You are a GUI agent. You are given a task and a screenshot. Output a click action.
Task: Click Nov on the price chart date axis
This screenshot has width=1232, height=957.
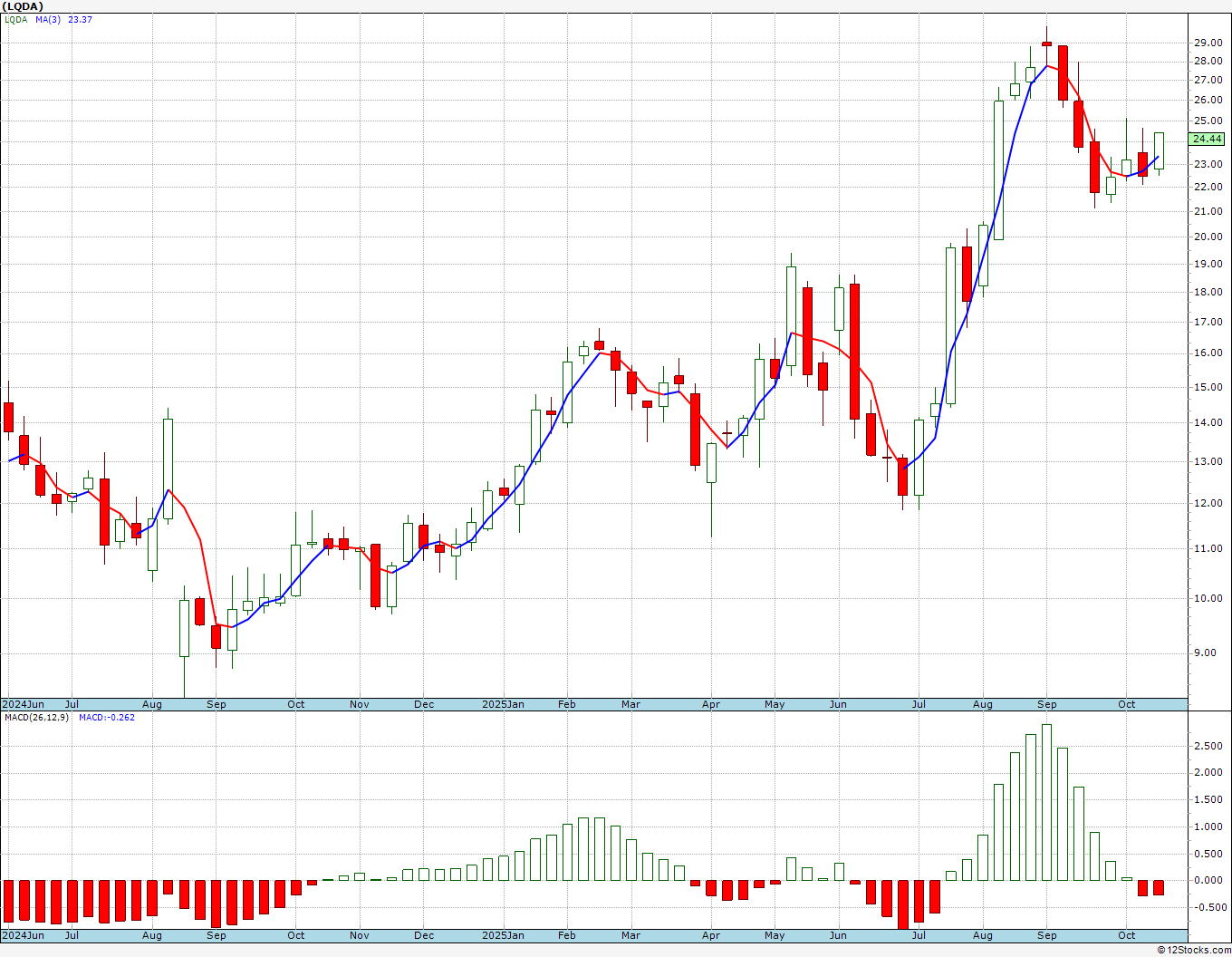[360, 704]
